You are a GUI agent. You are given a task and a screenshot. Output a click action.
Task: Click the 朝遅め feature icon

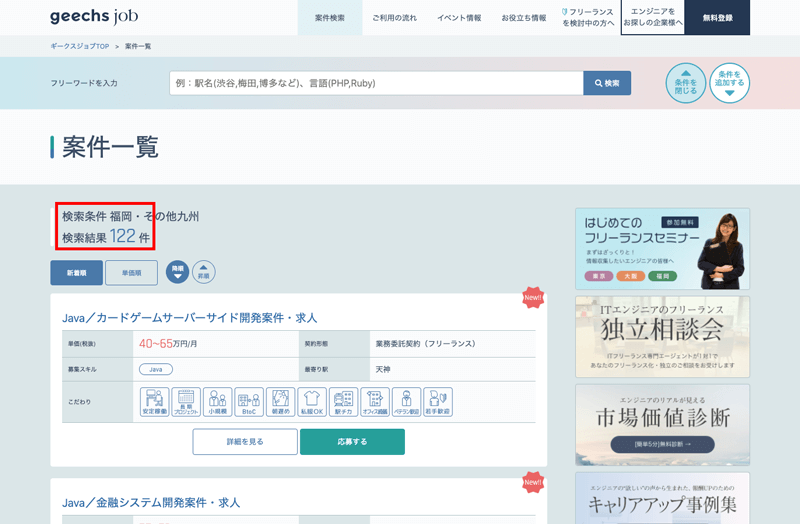coord(281,402)
